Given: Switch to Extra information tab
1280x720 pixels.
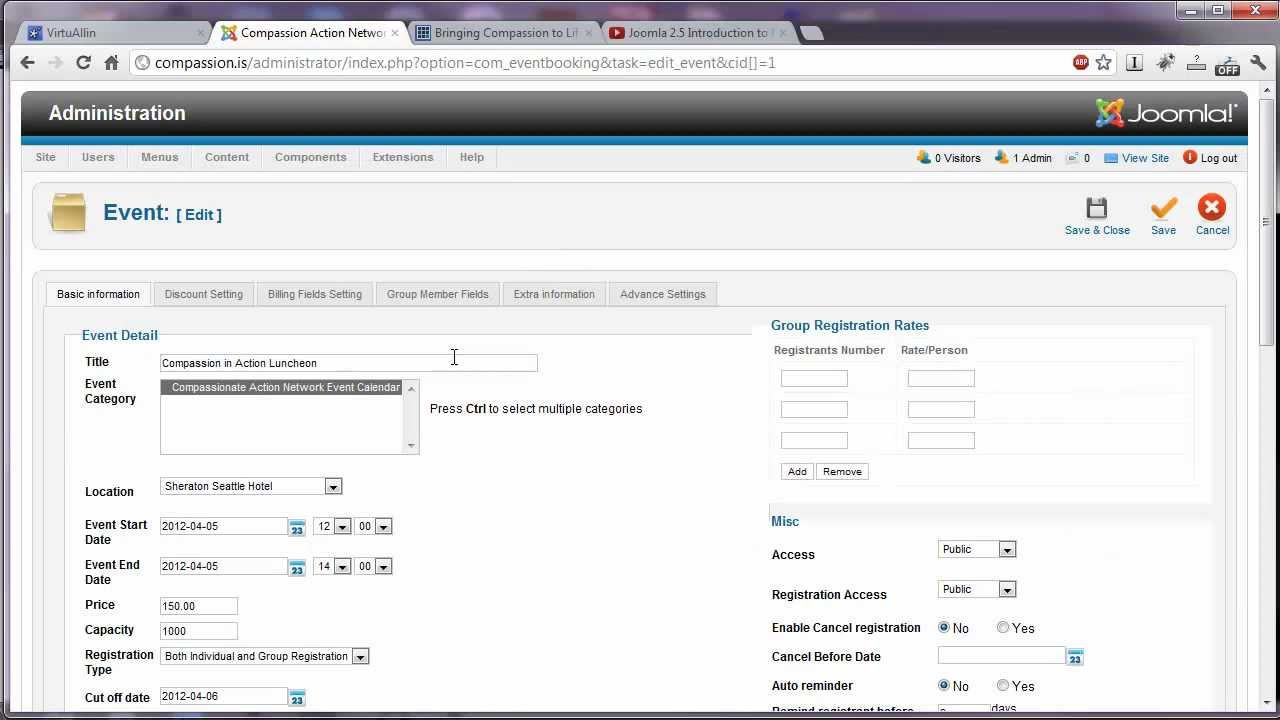Looking at the screenshot, I should tap(554, 294).
